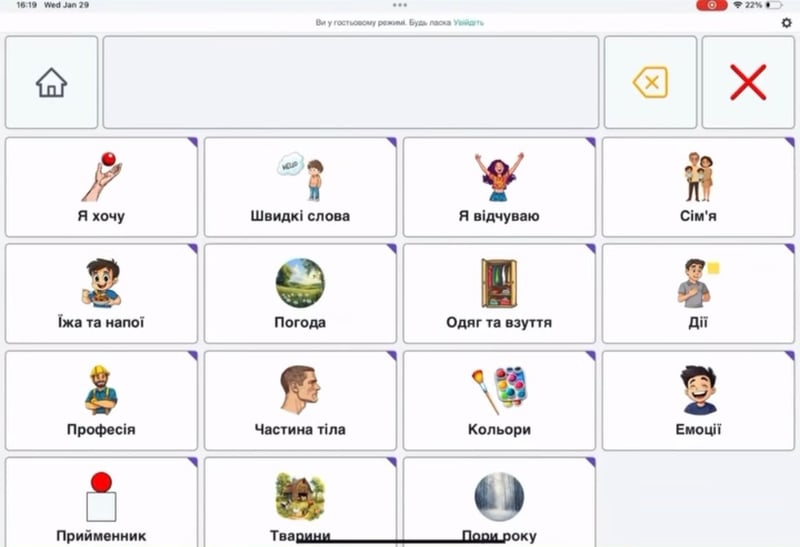The height and width of the screenshot is (547, 800).
Task: Clear the message with red X
Action: pos(747,83)
